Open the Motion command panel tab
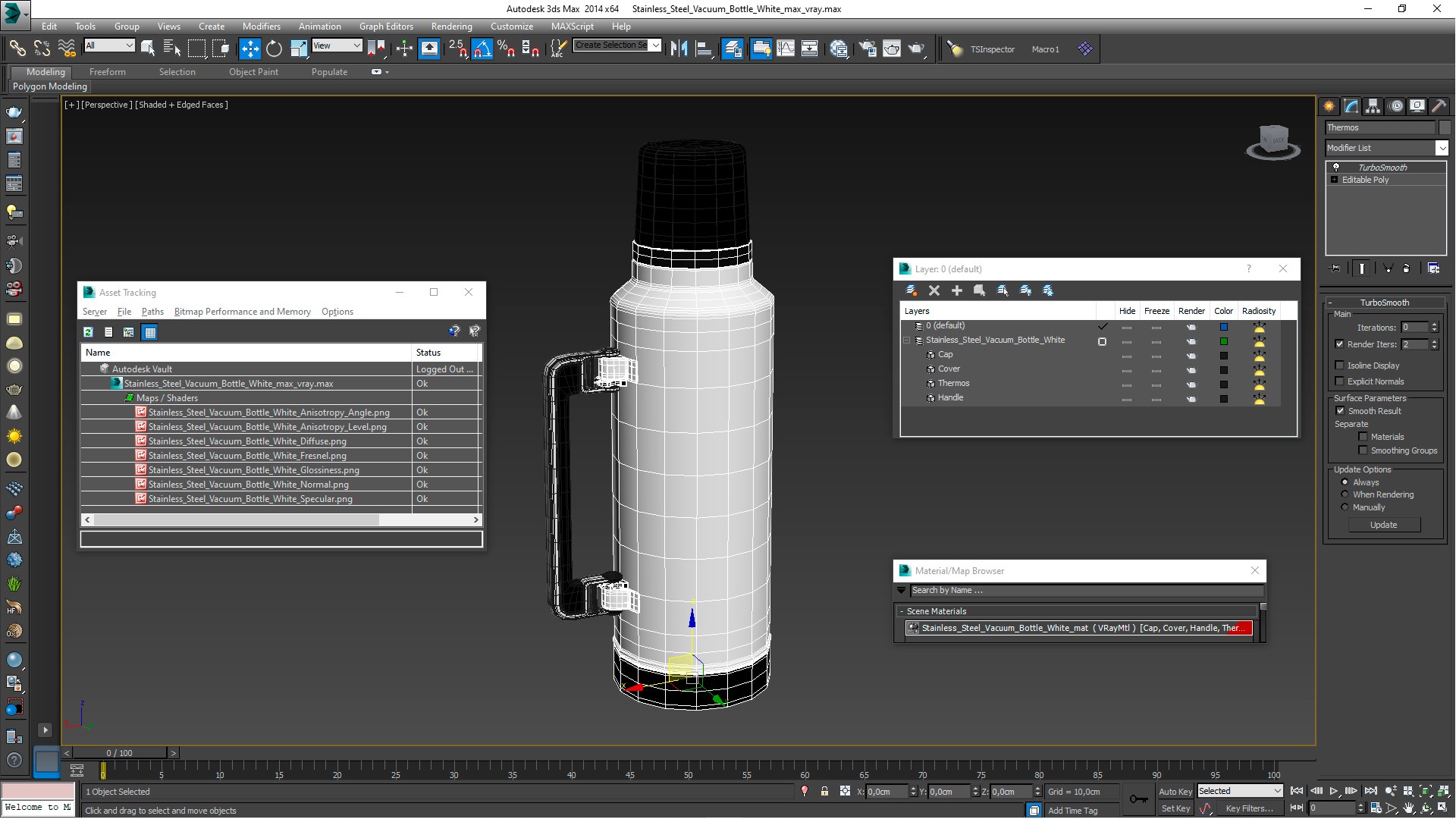This screenshot has height=819, width=1456. [x=1395, y=106]
